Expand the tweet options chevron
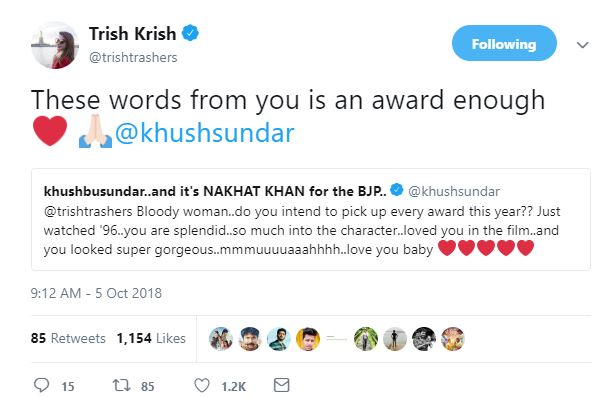Viewport: 616px width, 397px height. point(582,45)
